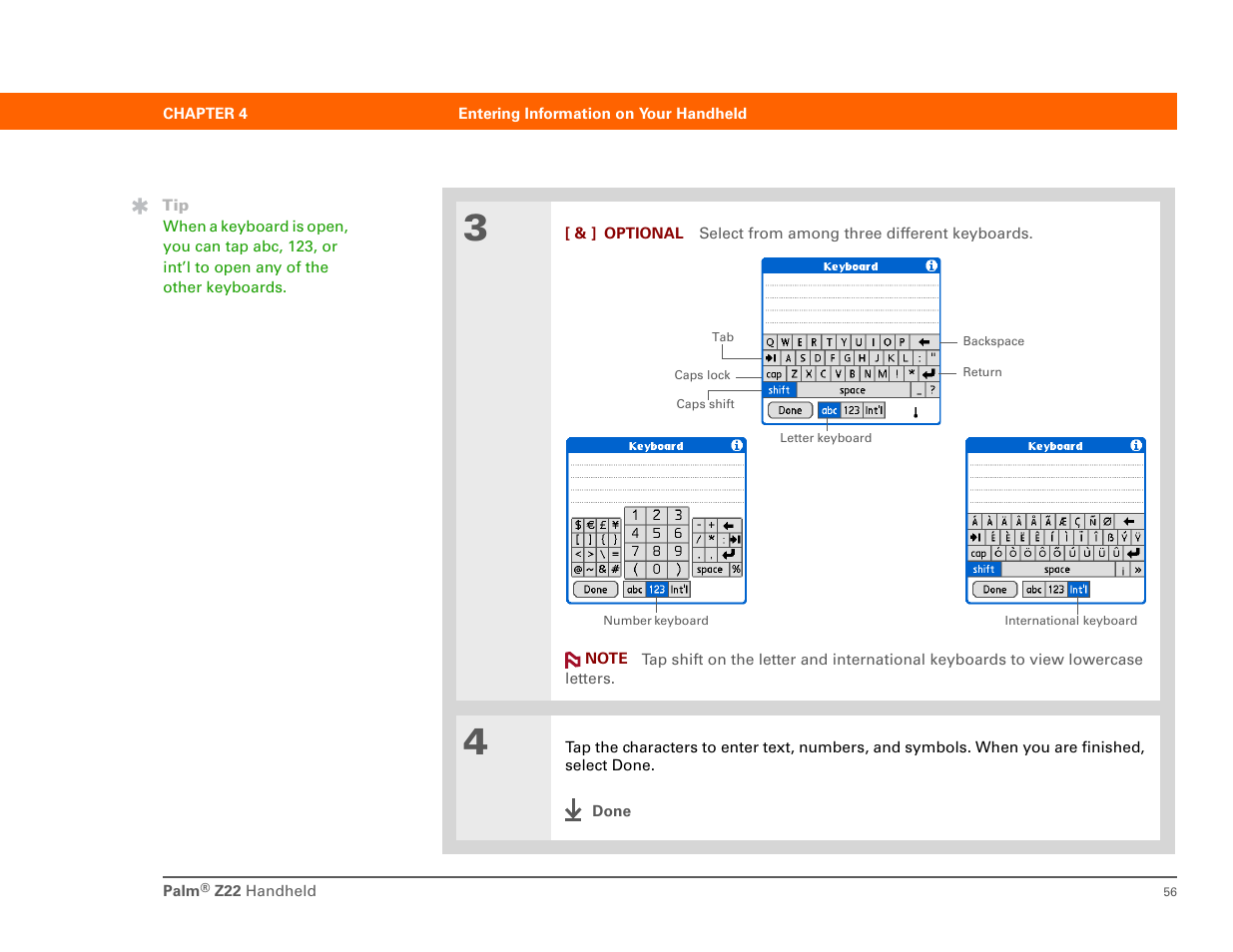Tap the @ key on the number keyboard

point(578,570)
